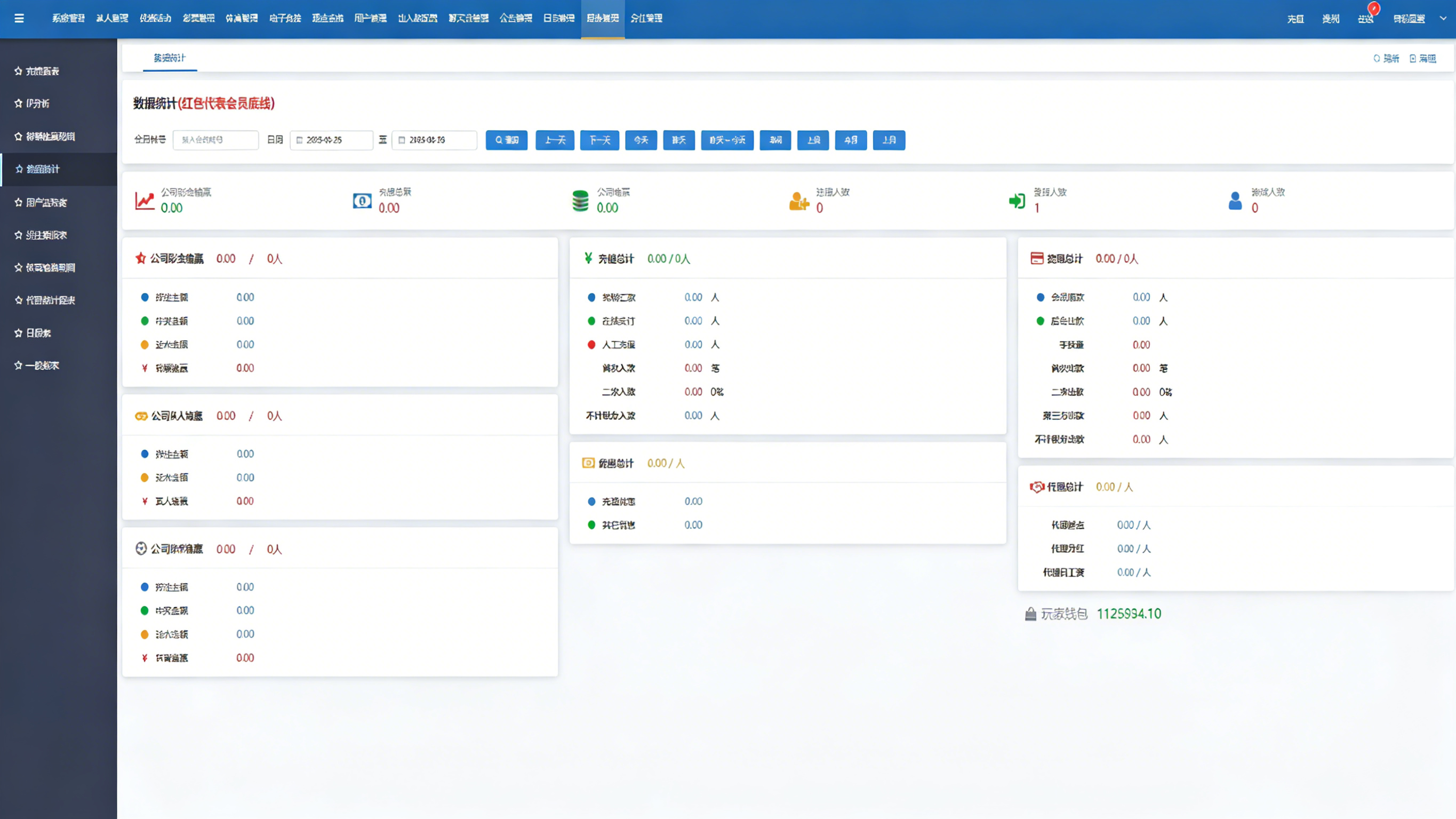Click the orange add-user registration icon

(798, 201)
